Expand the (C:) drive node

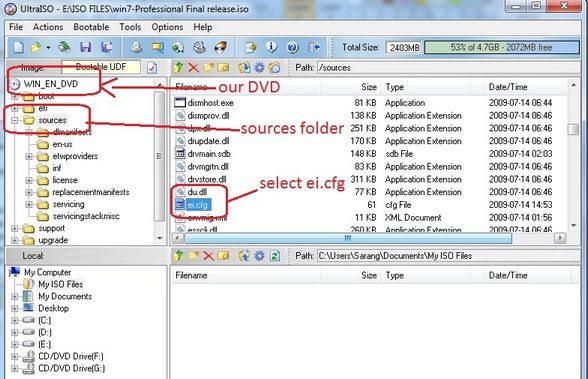[15, 321]
